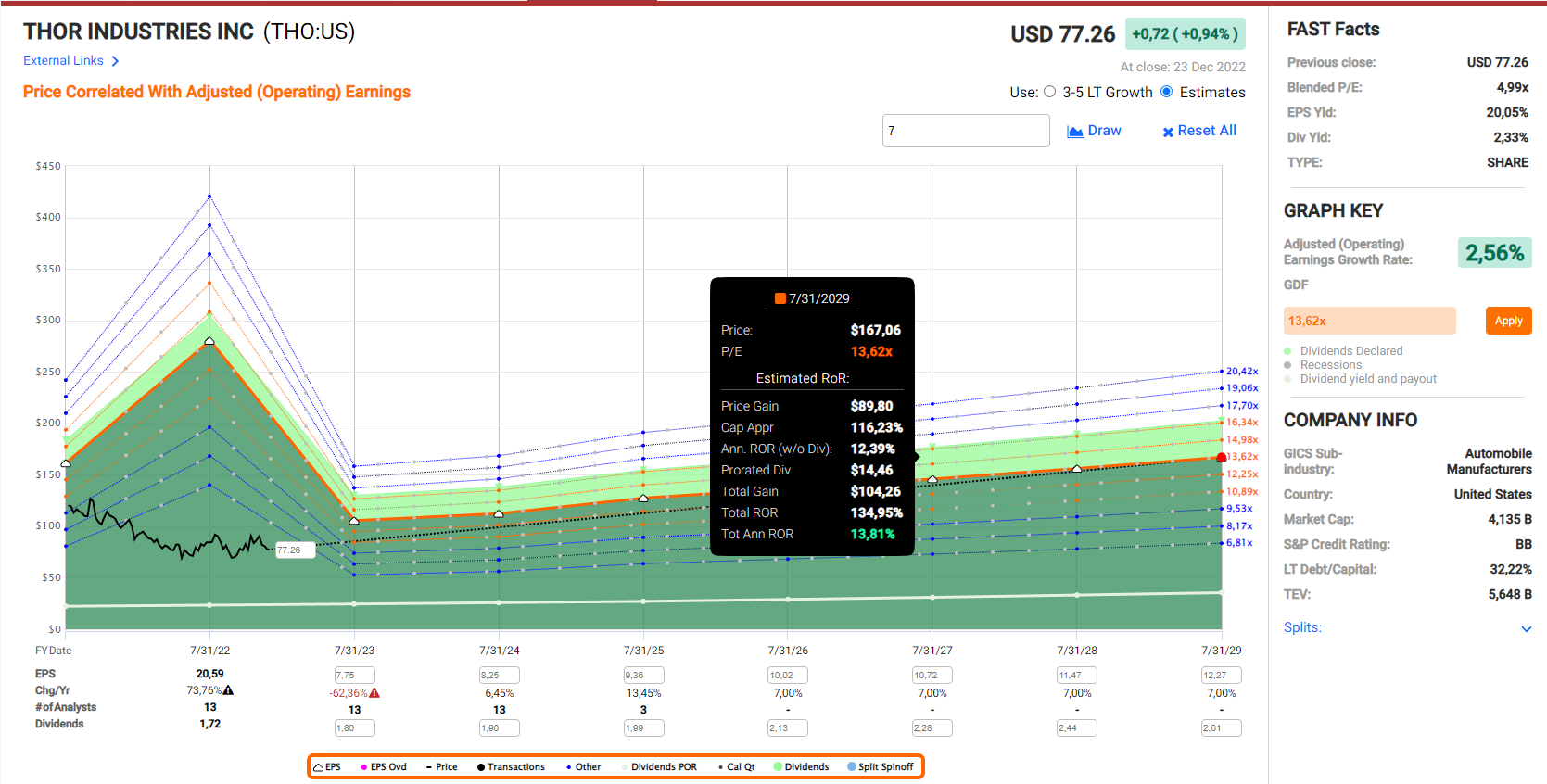Click the orange Apply button
The image size is (1547, 784).
click(1508, 321)
